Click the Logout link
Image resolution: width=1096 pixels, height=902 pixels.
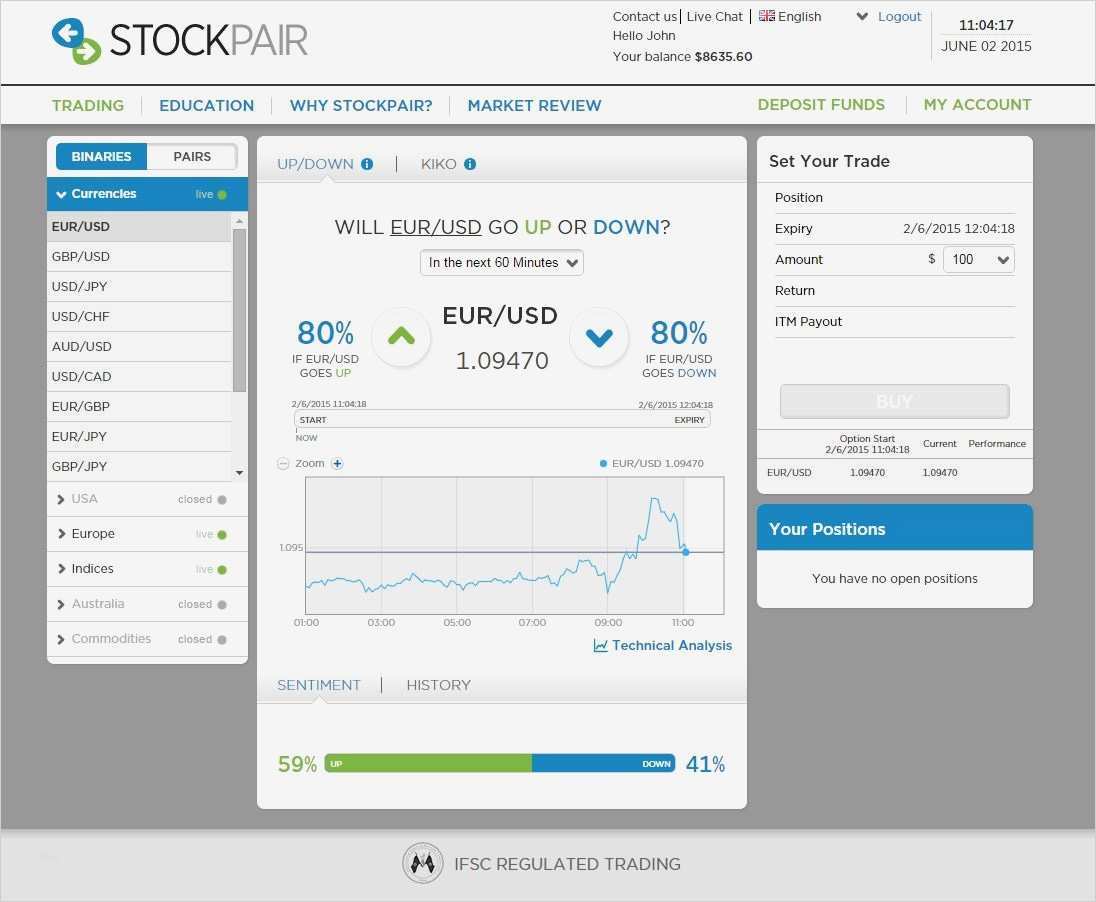point(900,16)
